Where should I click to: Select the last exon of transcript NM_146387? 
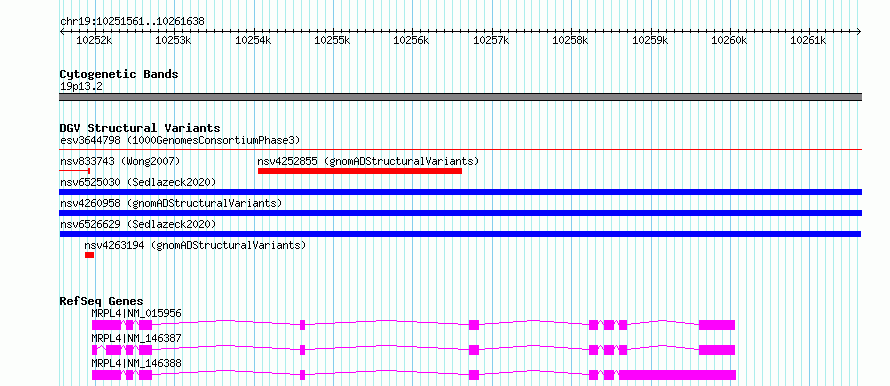pos(717,350)
